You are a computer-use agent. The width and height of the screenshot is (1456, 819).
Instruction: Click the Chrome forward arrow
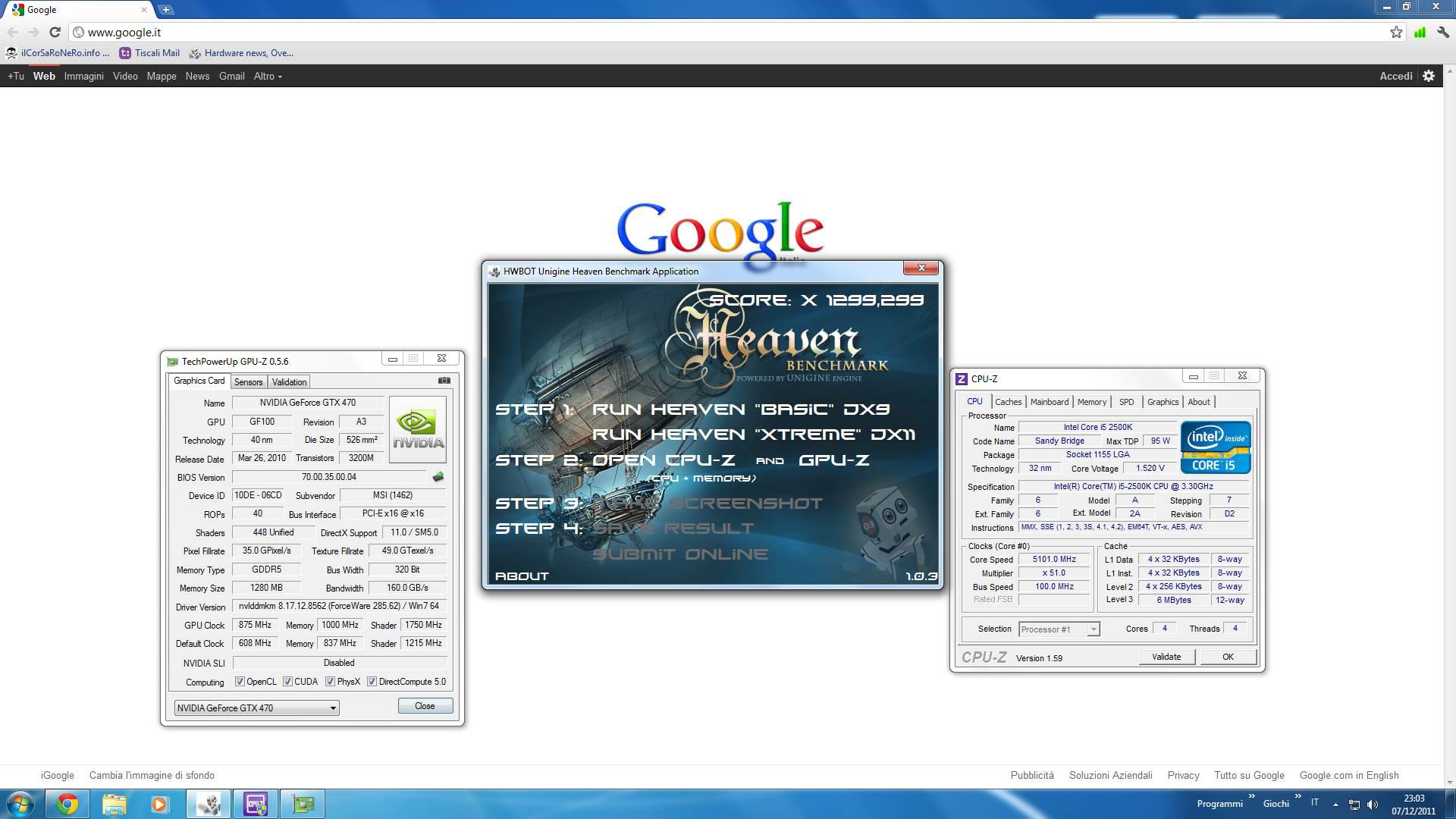33,32
